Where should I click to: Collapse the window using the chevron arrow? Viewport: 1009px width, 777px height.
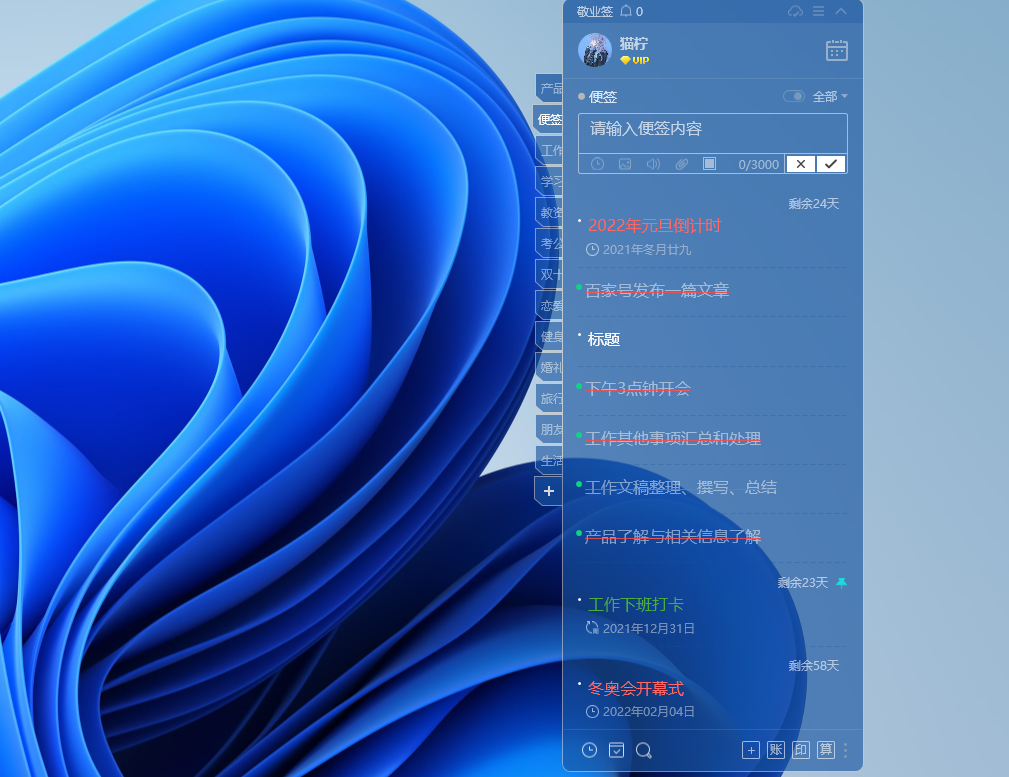point(843,11)
